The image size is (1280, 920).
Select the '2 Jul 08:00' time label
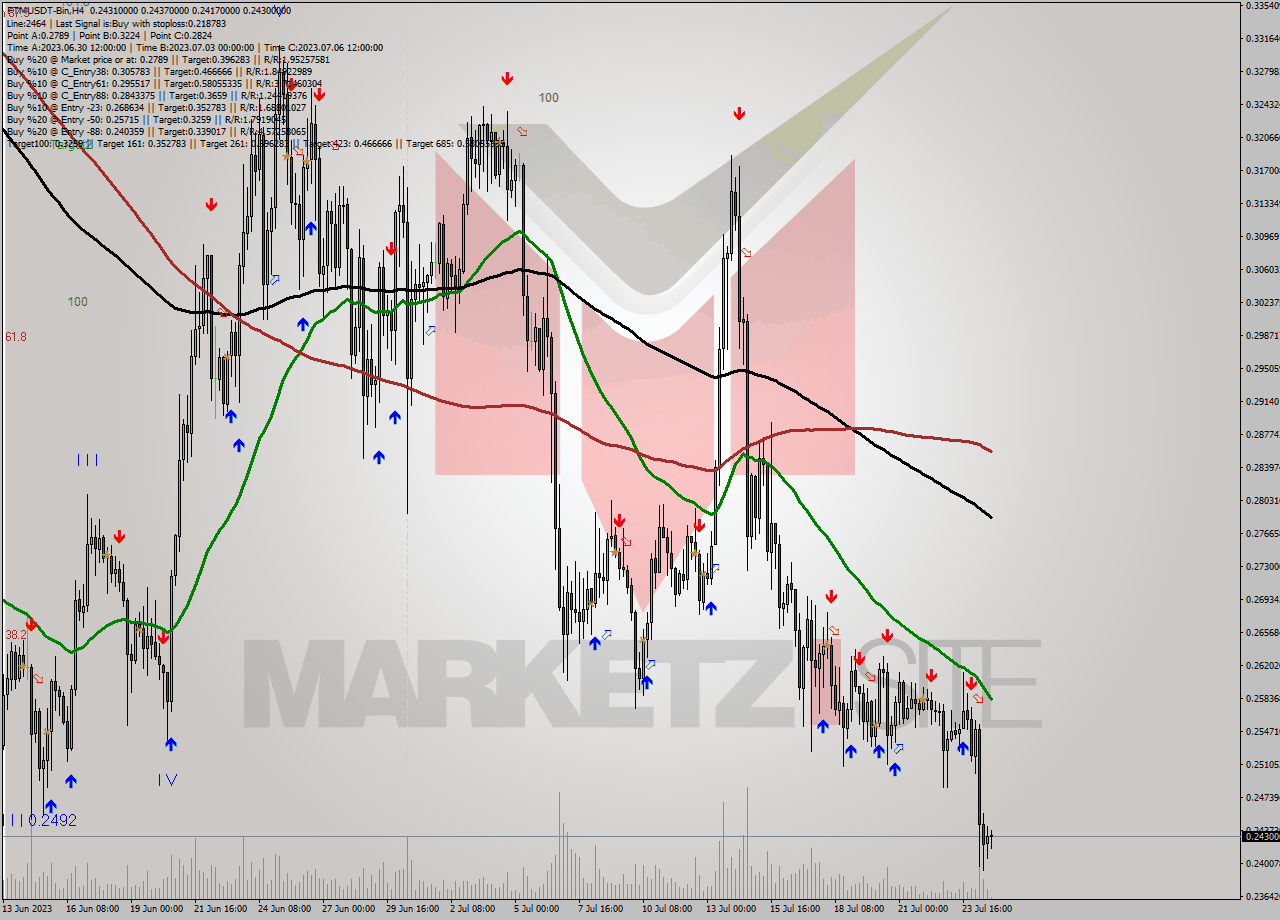point(472,909)
